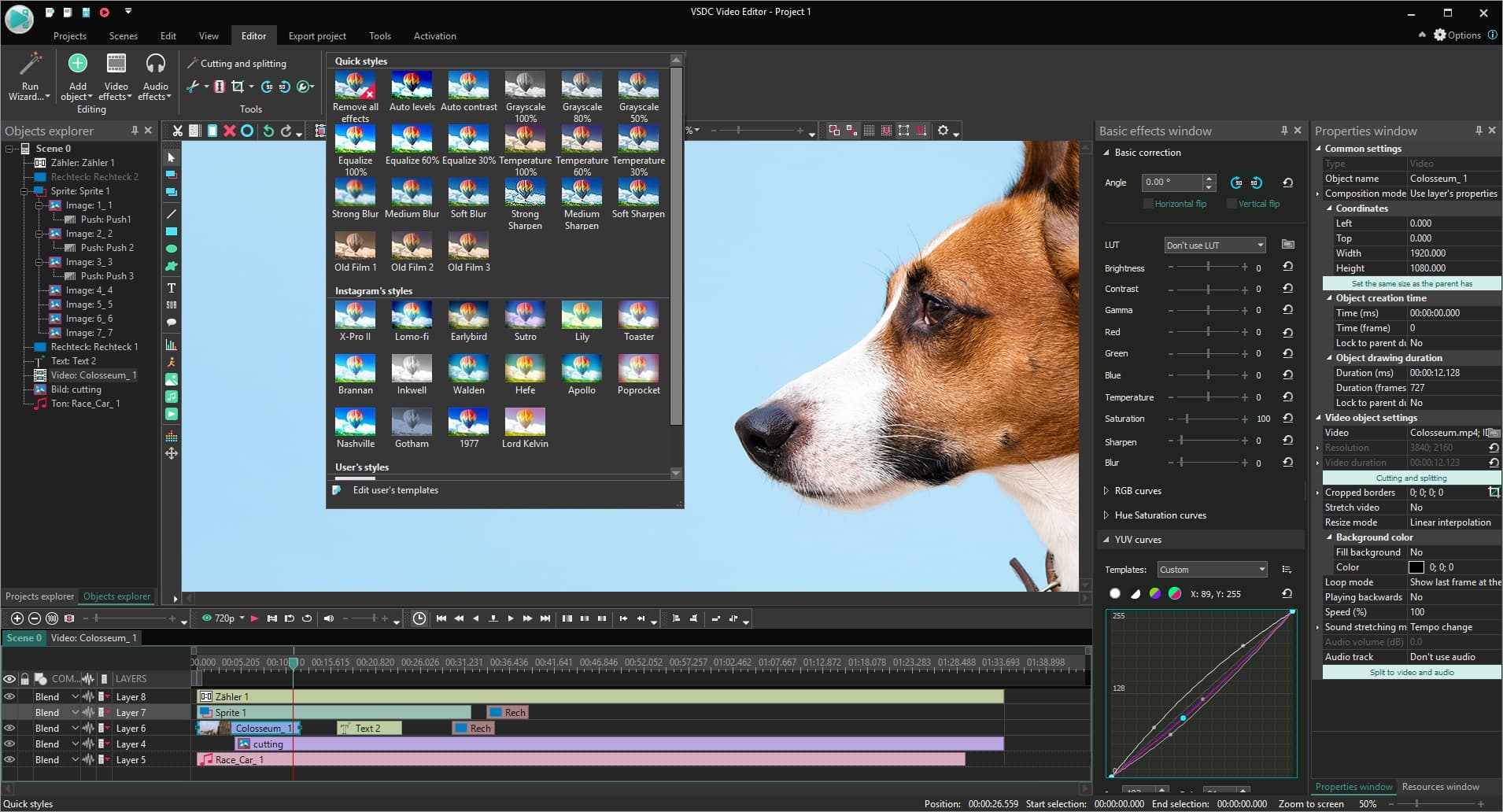Select Colosseum_1 clip on timeline
The width and height of the screenshot is (1503, 812).
(x=249, y=728)
